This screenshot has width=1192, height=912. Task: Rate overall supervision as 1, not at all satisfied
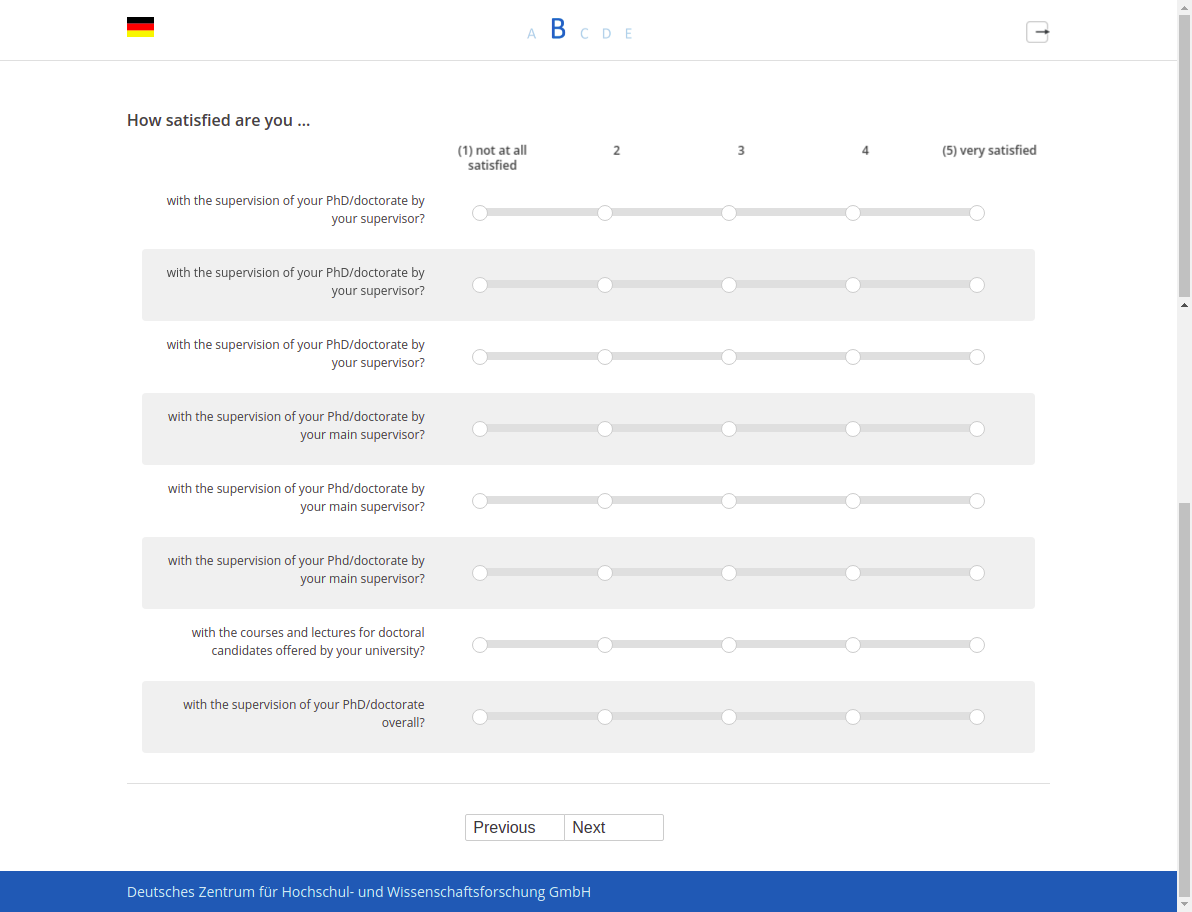pos(480,717)
